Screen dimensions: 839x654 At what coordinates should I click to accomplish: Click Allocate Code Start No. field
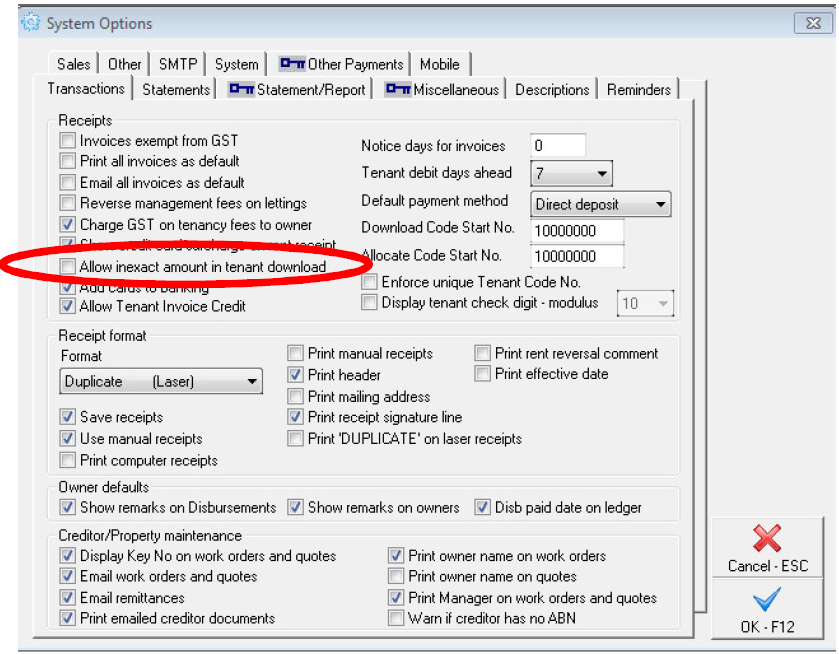[577, 256]
